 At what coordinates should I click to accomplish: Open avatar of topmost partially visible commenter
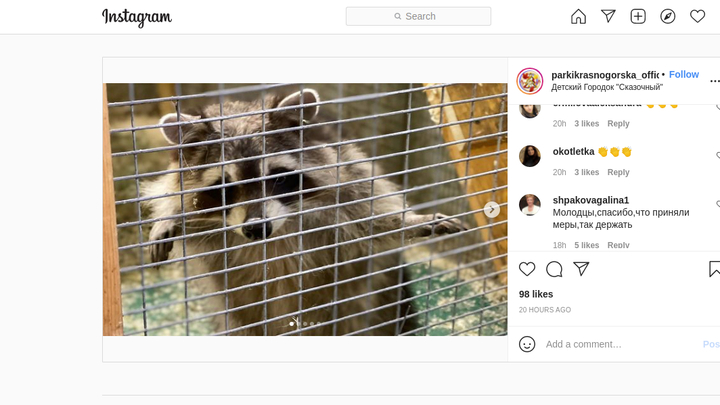530,110
